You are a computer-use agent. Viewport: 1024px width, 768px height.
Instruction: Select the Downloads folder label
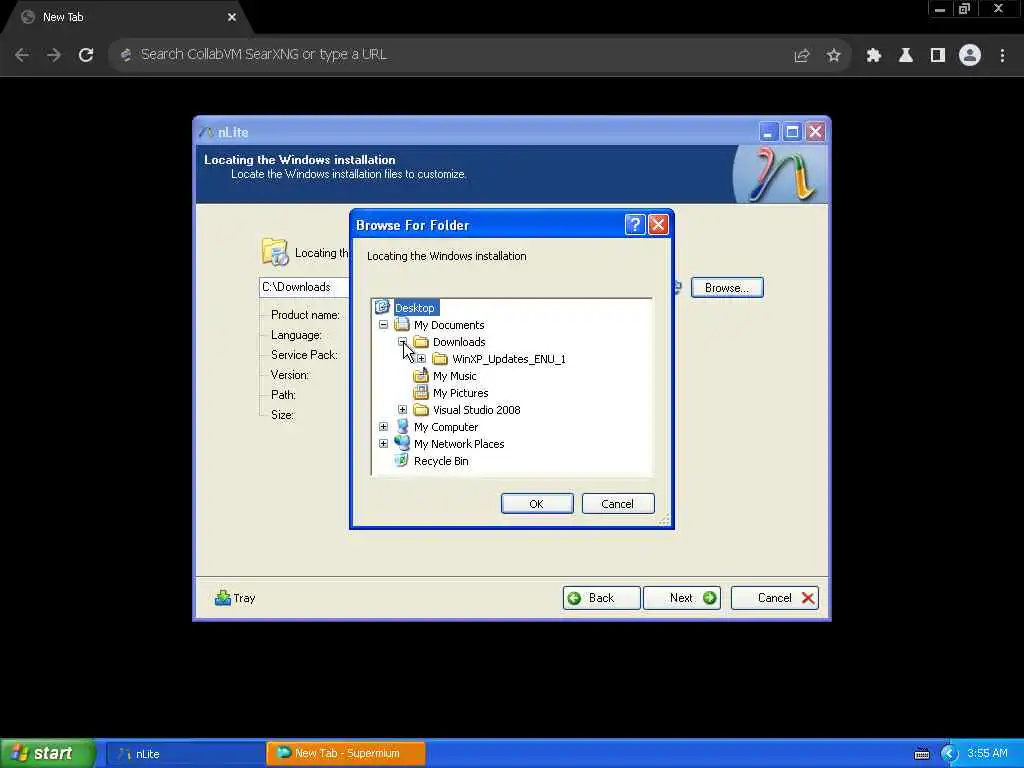tap(459, 342)
